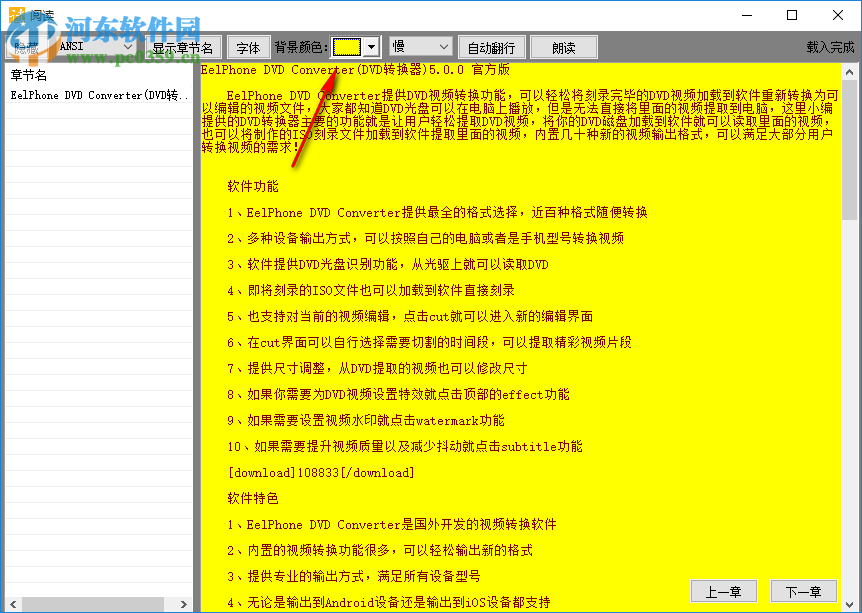The height and width of the screenshot is (613, 862).
Task: Open the 慢 reading speed dropdown
Action: coord(421,47)
